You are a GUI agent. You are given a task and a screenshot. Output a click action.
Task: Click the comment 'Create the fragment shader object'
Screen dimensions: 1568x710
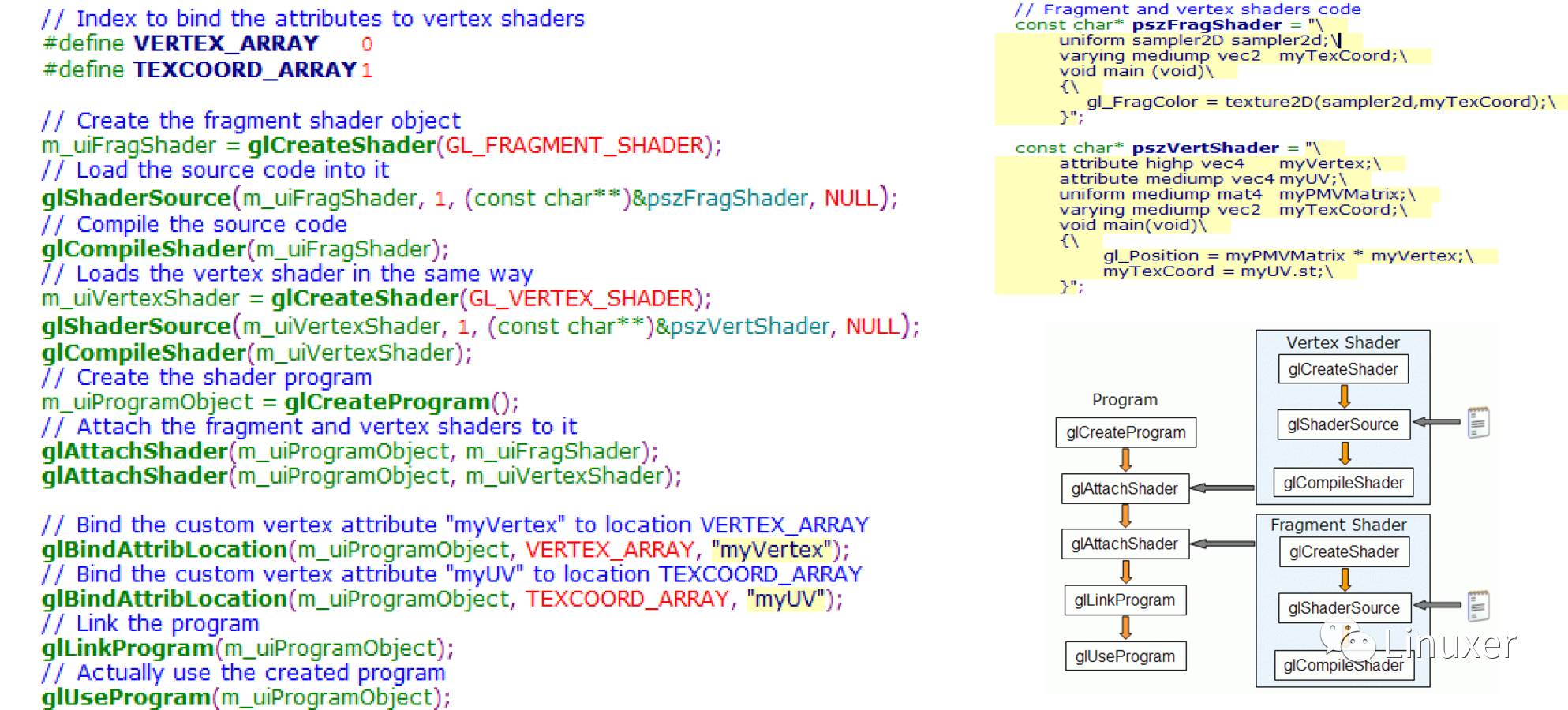251,121
